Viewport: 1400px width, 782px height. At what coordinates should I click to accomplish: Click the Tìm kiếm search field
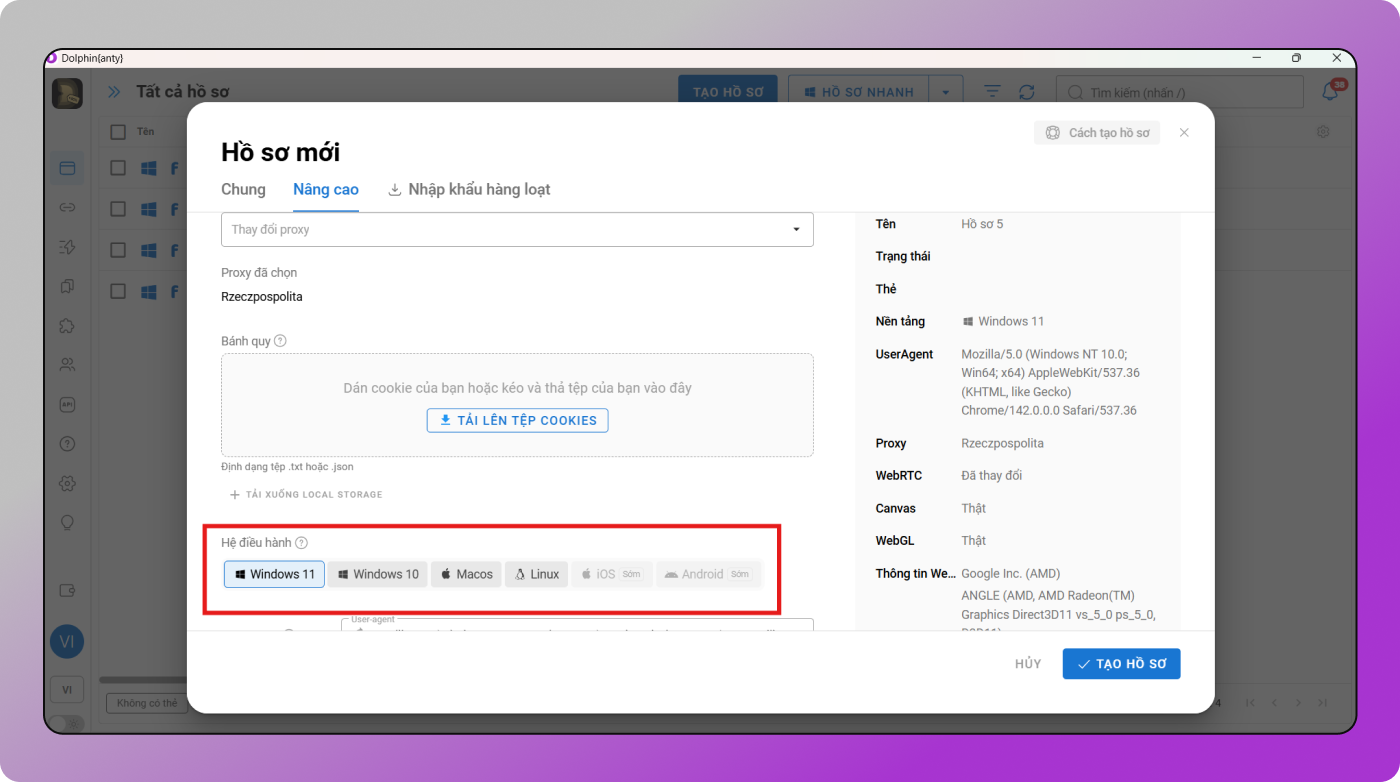1180,92
